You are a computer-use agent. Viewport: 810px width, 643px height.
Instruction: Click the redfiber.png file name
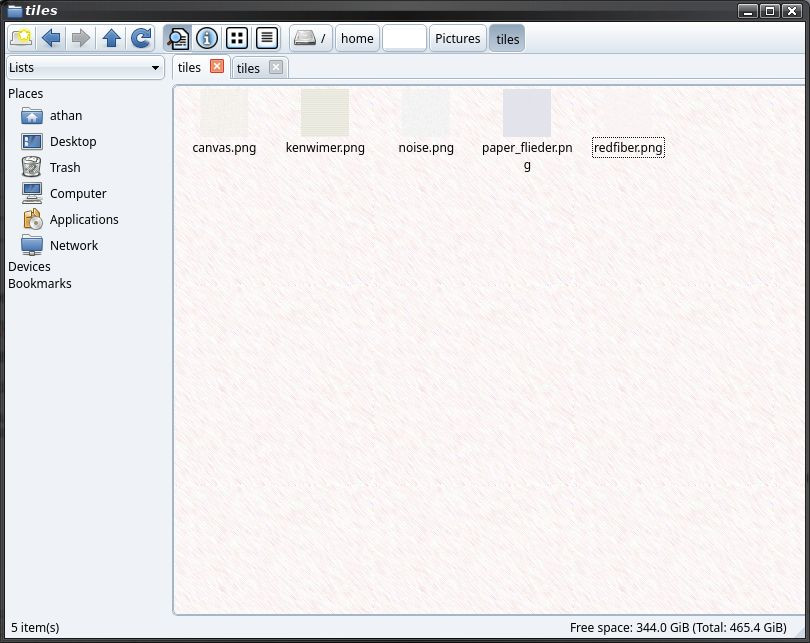click(628, 148)
